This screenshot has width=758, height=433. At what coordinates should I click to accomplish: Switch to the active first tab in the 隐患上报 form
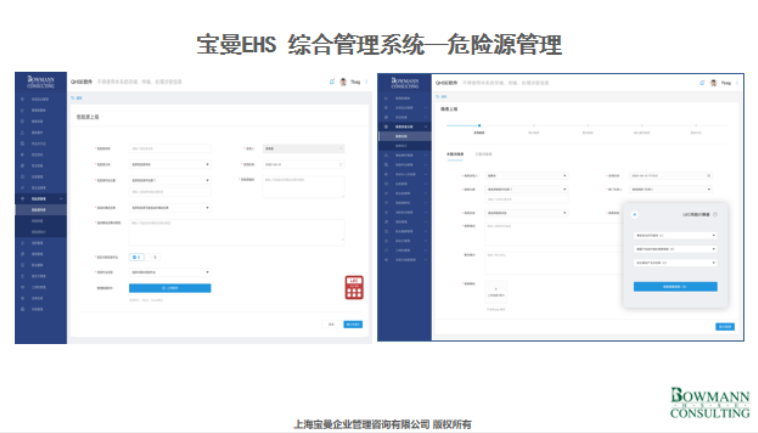tap(455, 155)
